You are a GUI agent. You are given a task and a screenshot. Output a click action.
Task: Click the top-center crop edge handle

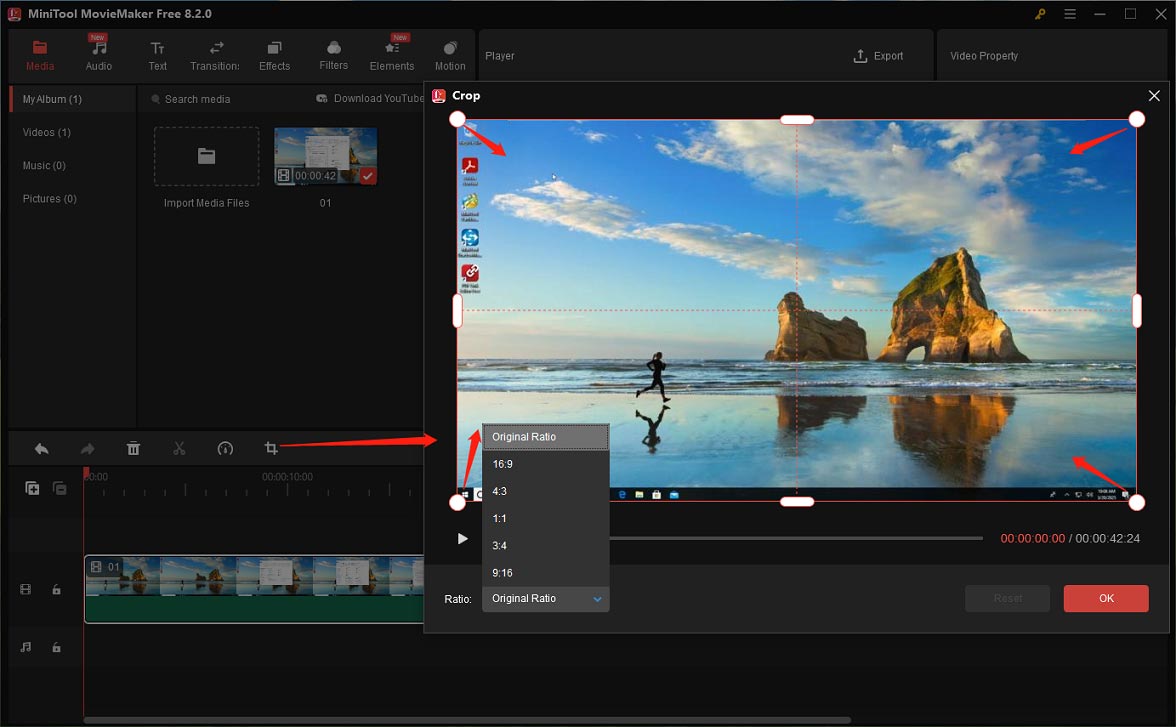point(797,120)
